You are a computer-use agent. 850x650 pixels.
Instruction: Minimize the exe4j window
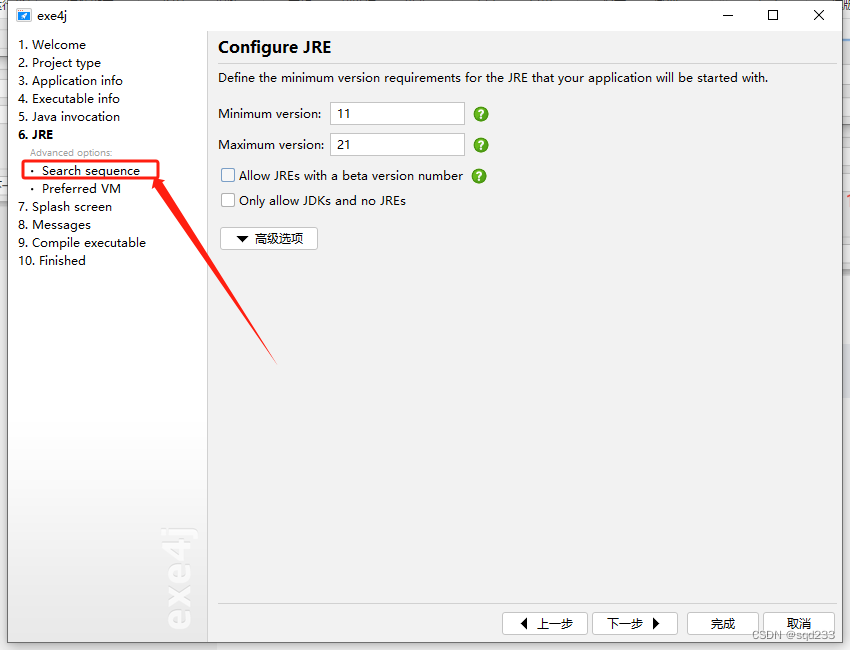click(x=728, y=15)
